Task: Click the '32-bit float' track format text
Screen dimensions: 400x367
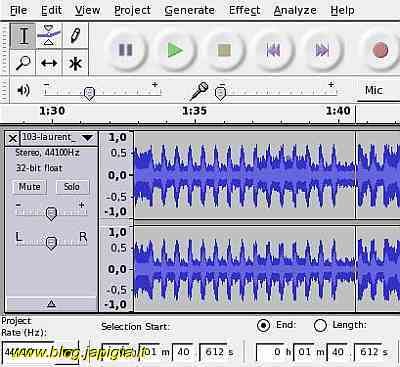Action: click(x=39, y=168)
